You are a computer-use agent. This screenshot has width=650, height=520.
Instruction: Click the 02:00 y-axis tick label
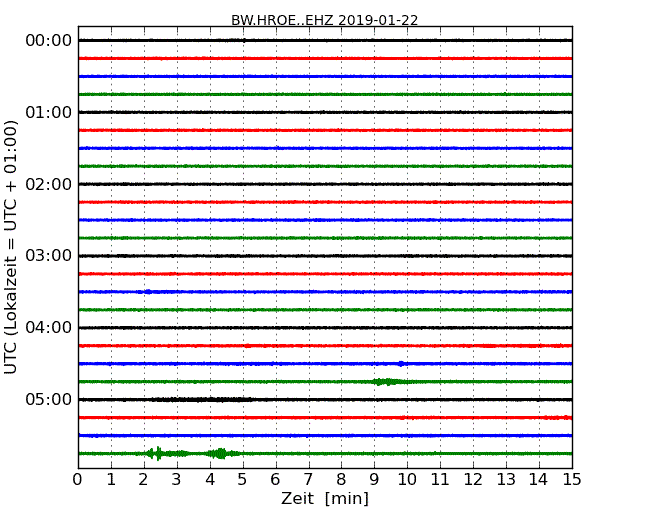[x=49, y=184]
